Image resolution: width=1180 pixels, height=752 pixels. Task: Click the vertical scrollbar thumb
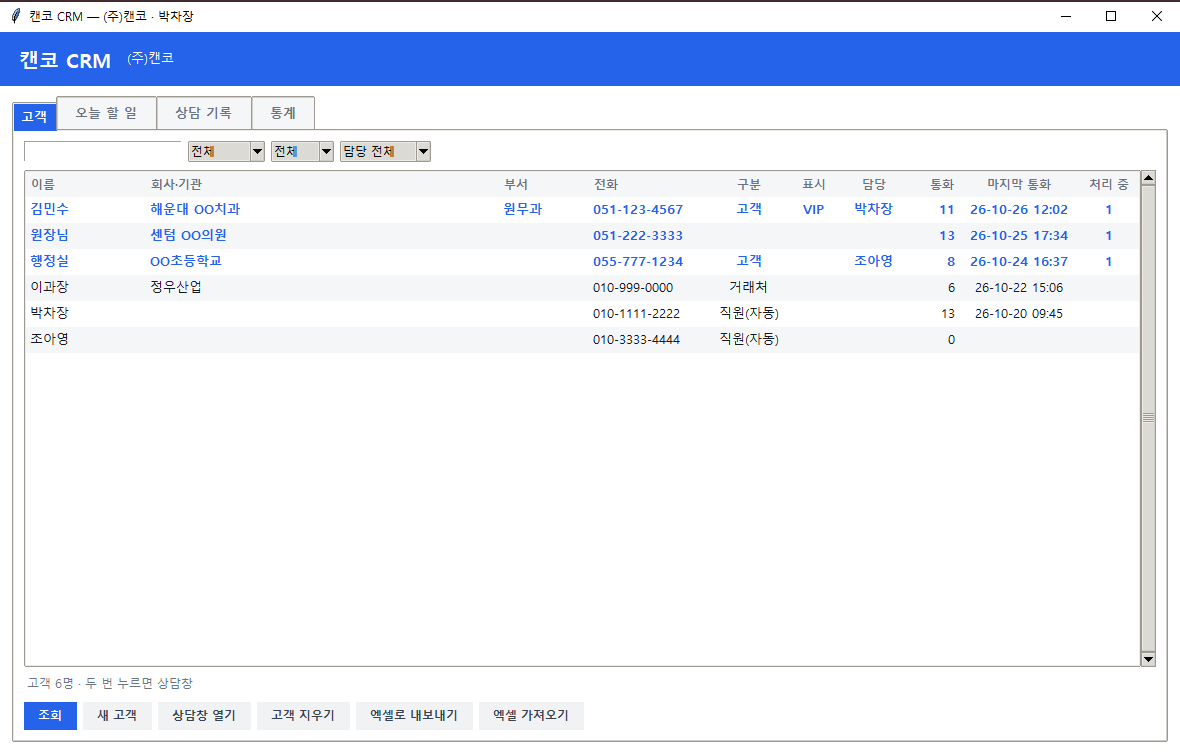[x=1148, y=419]
